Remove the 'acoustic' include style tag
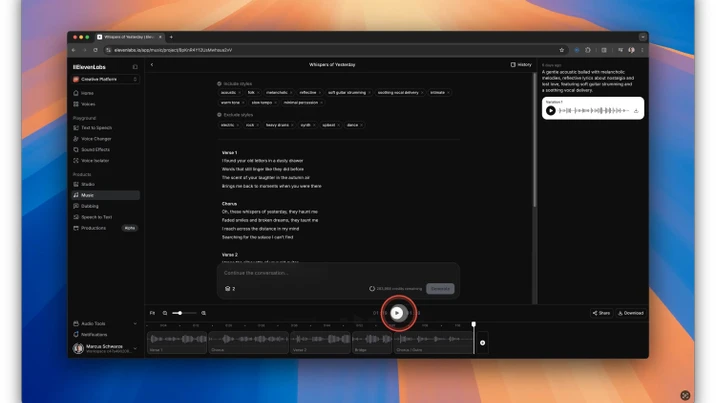Screen dimensions: 716x403 pos(241,92)
